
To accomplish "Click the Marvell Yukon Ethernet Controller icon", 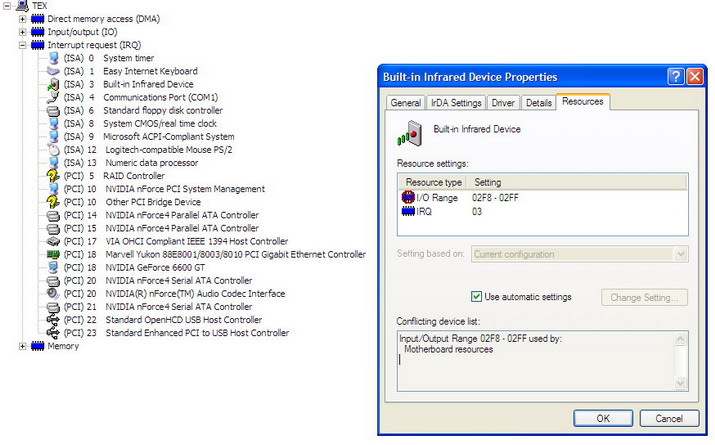I will click(x=53, y=254).
